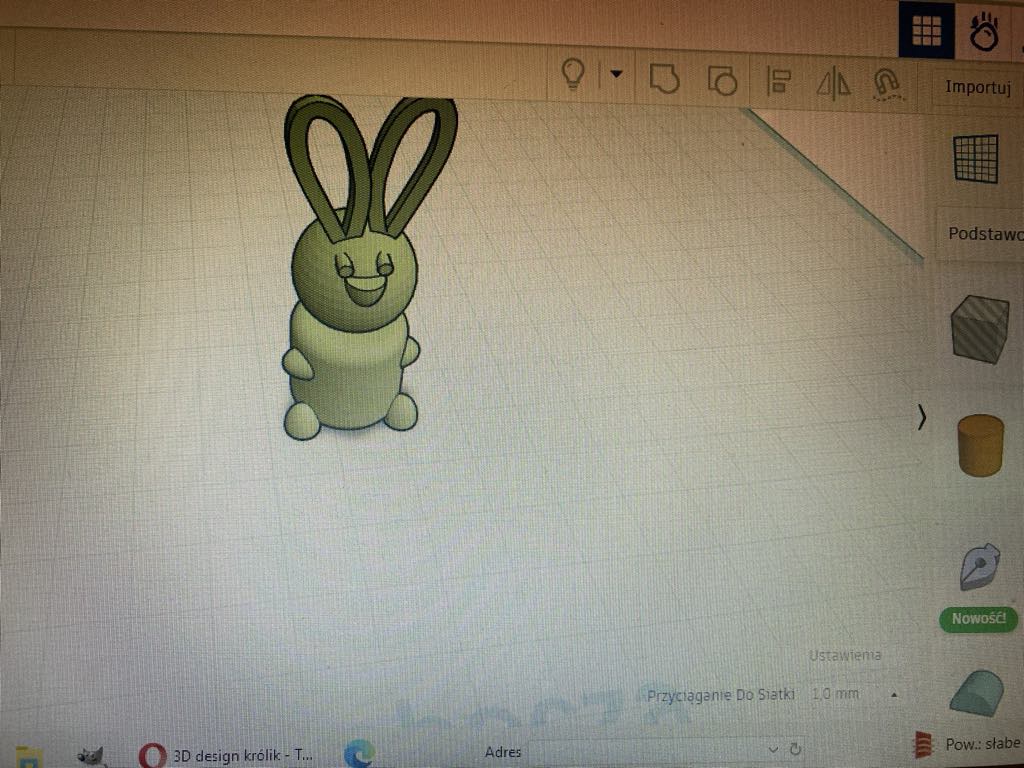The image size is (1024, 768).
Task: Pick the orange cylinder shape
Action: 980,445
